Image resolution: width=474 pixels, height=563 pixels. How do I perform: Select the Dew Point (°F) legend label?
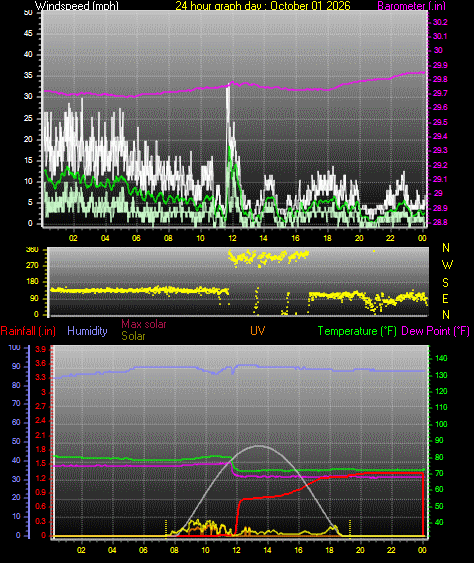[x=435, y=331]
